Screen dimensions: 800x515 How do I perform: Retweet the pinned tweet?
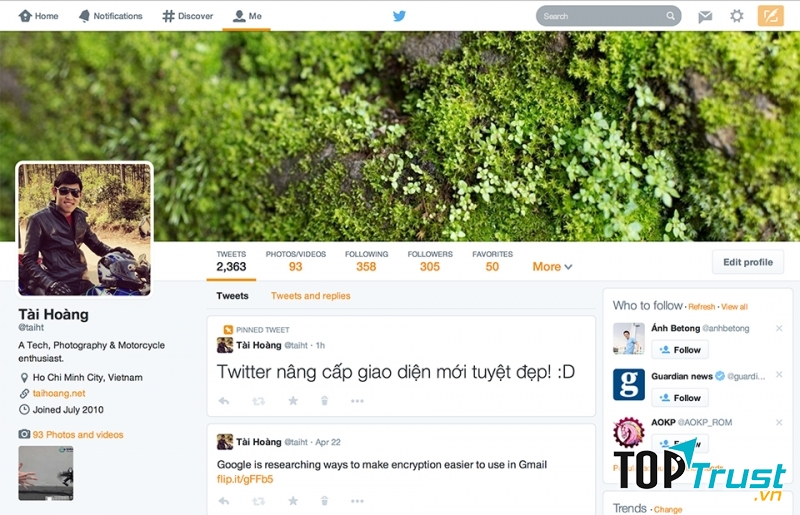258,401
